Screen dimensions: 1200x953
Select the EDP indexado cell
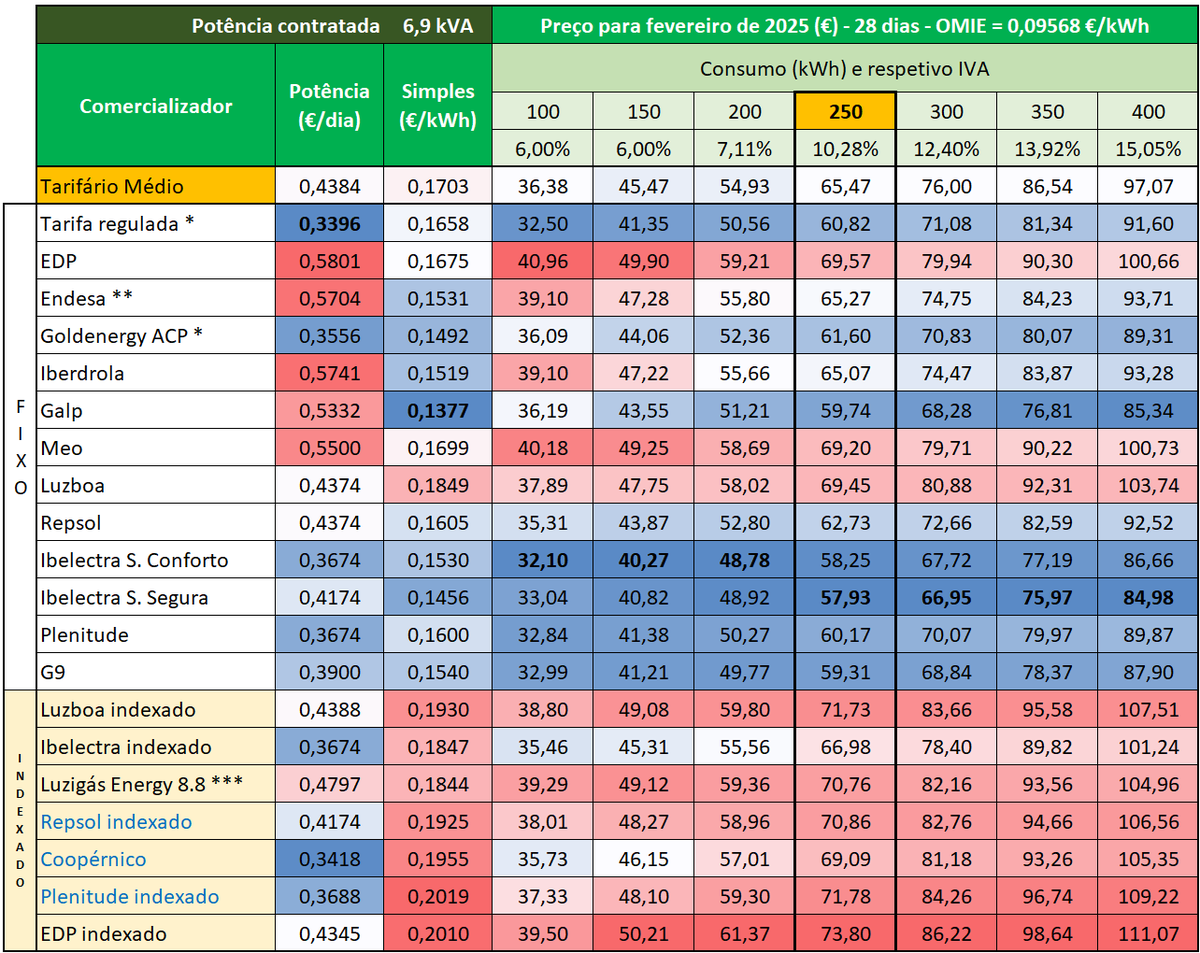[x=156, y=934]
